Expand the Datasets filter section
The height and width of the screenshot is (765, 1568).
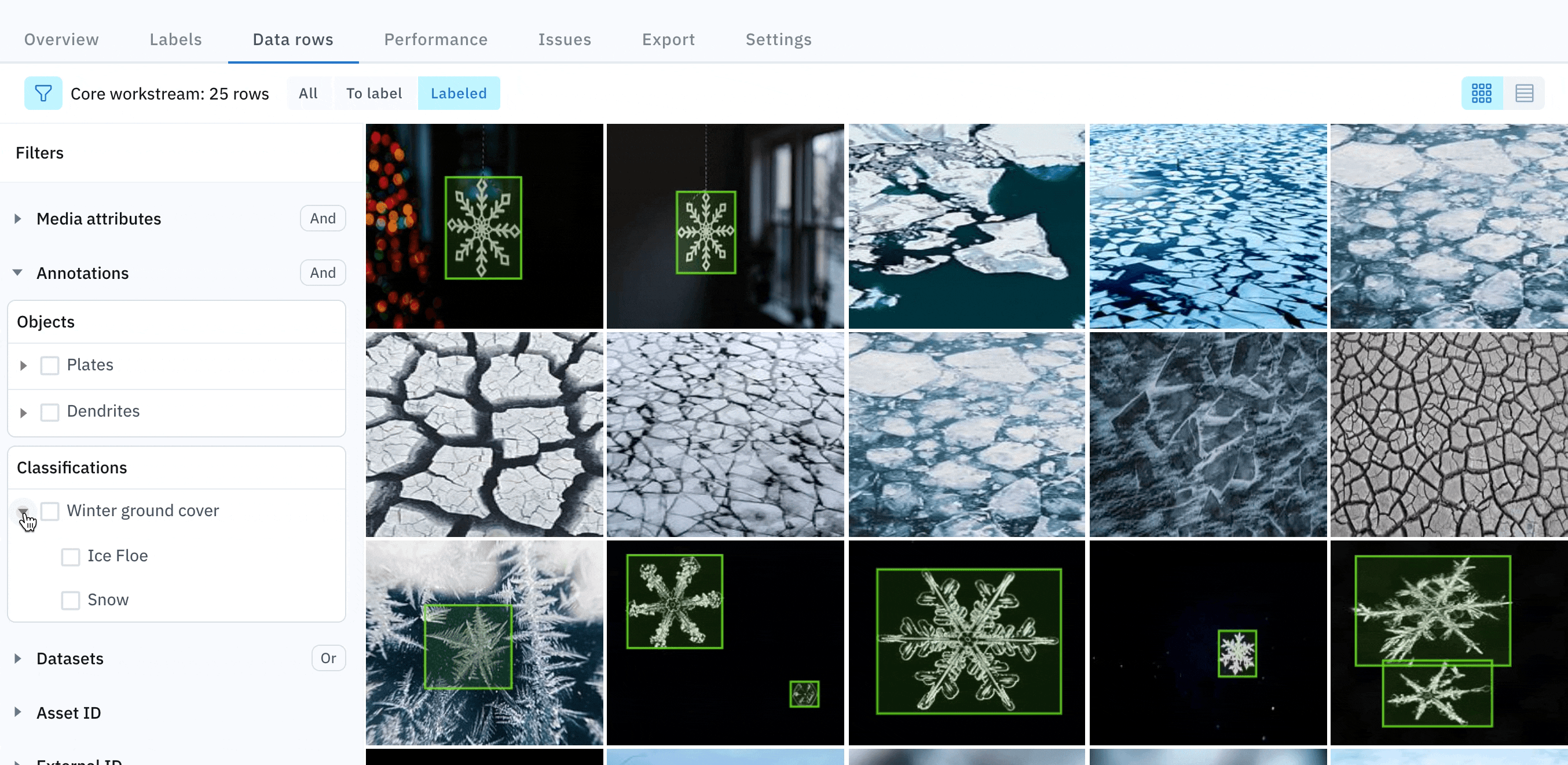click(x=17, y=658)
